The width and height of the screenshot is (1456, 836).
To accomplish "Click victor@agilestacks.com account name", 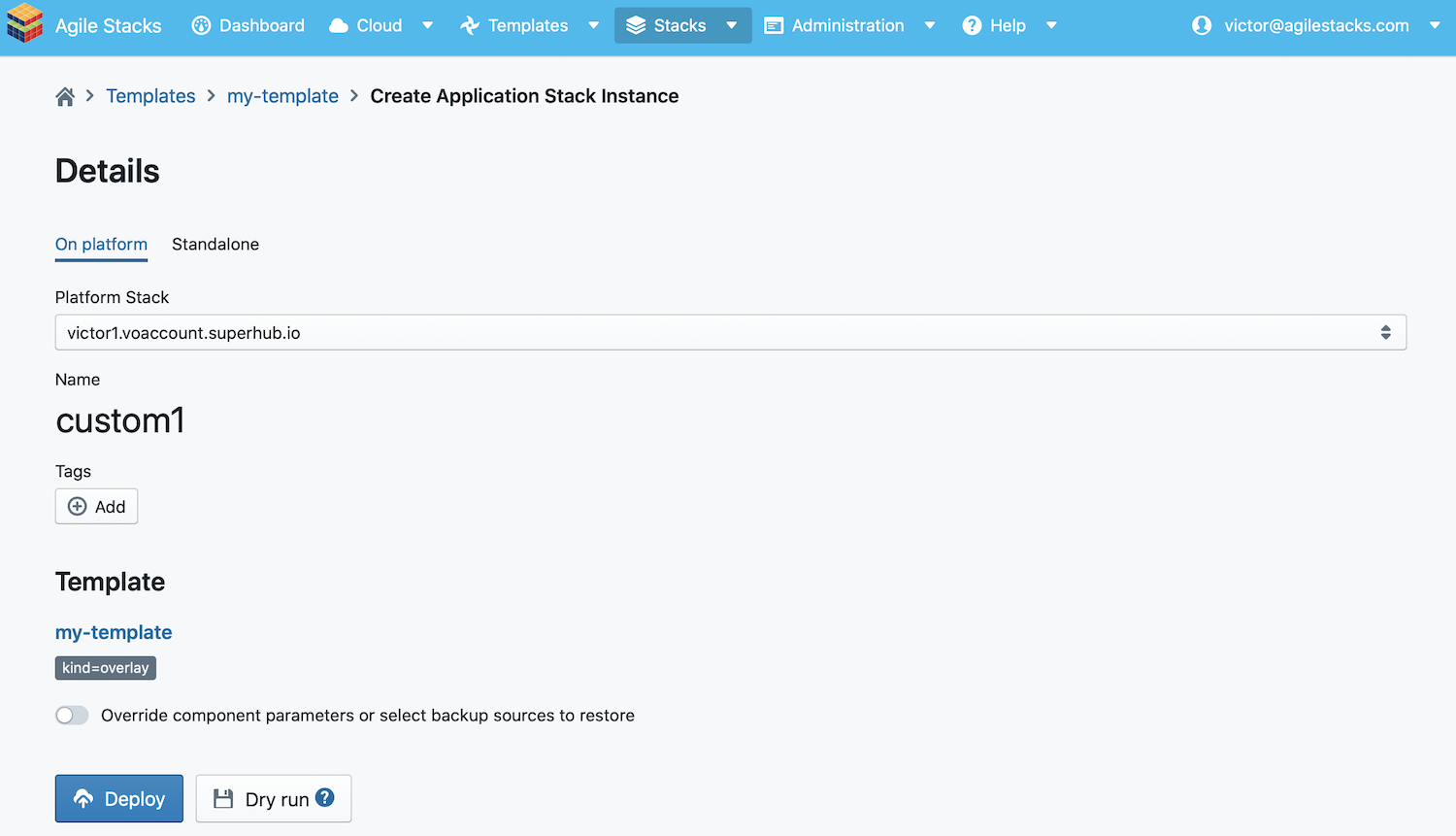I will 1316,25.
